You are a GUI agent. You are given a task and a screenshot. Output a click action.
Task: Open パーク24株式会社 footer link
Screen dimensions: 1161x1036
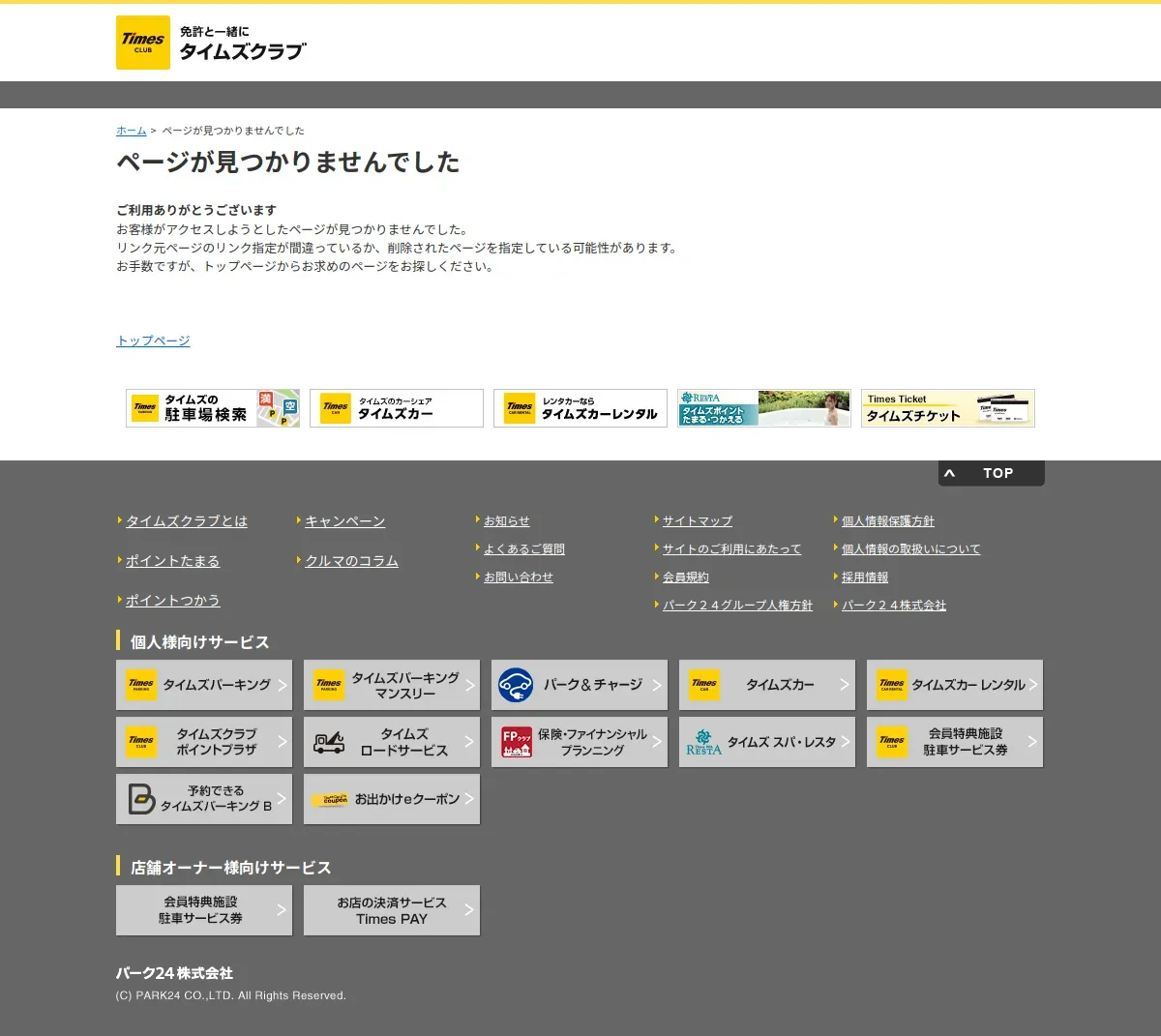point(894,606)
